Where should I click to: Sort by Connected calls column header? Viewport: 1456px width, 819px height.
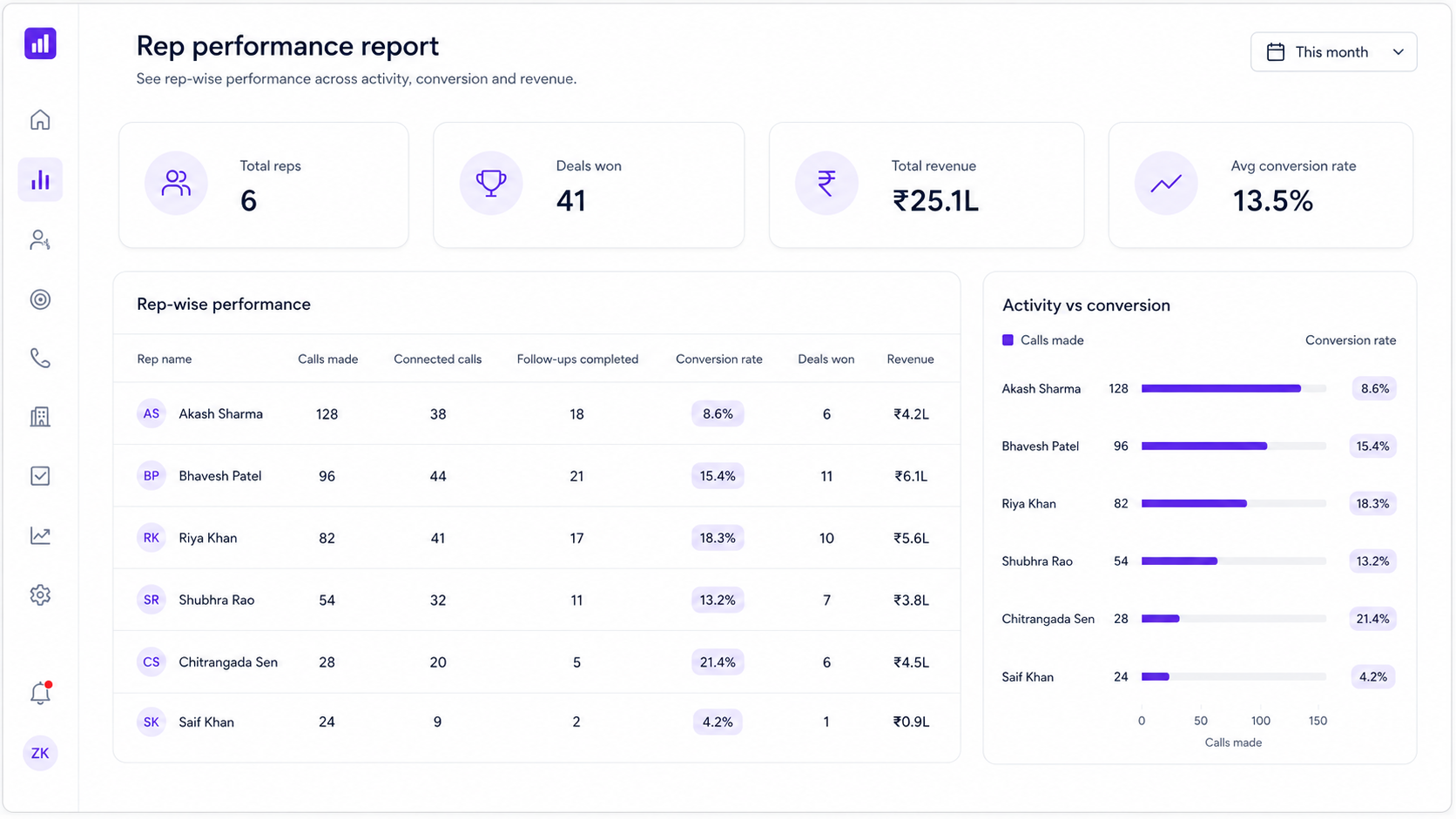(437, 359)
